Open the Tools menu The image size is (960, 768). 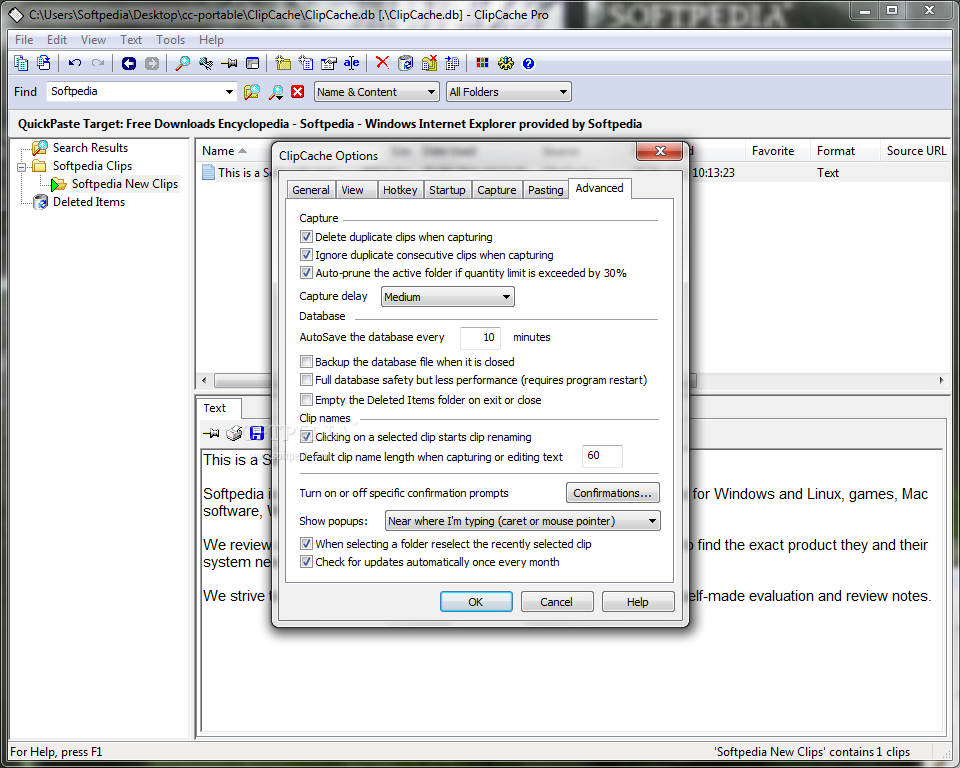tap(170, 40)
